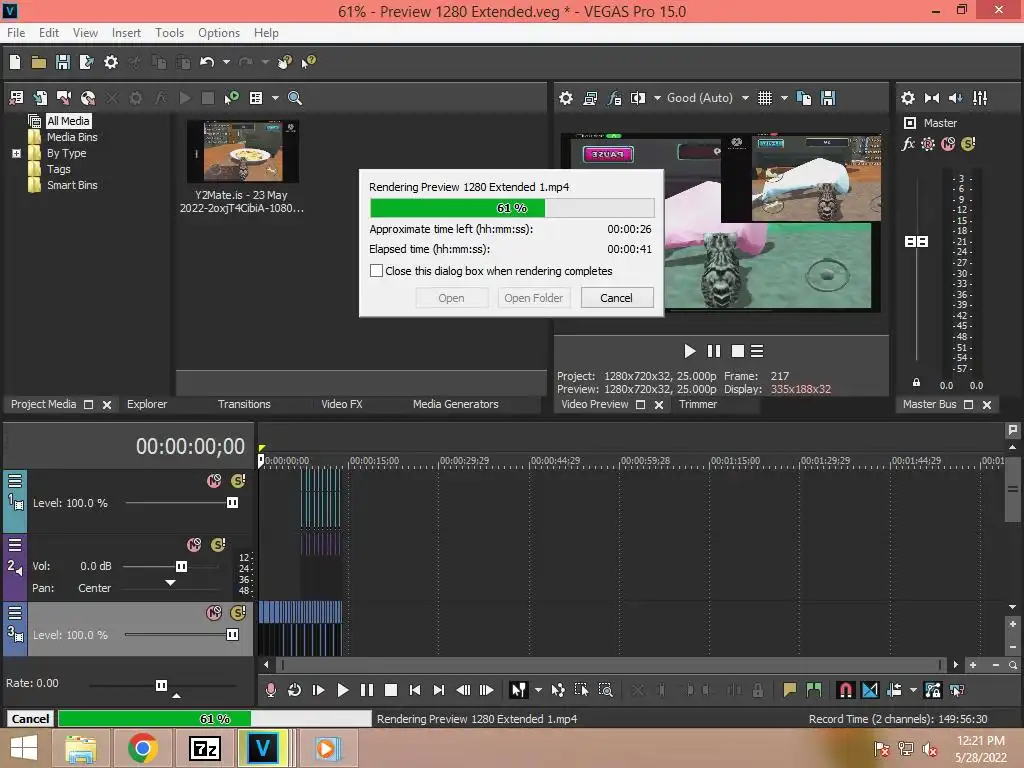Pause the video preview
Viewport: 1024px width, 768px height.
[x=713, y=351]
